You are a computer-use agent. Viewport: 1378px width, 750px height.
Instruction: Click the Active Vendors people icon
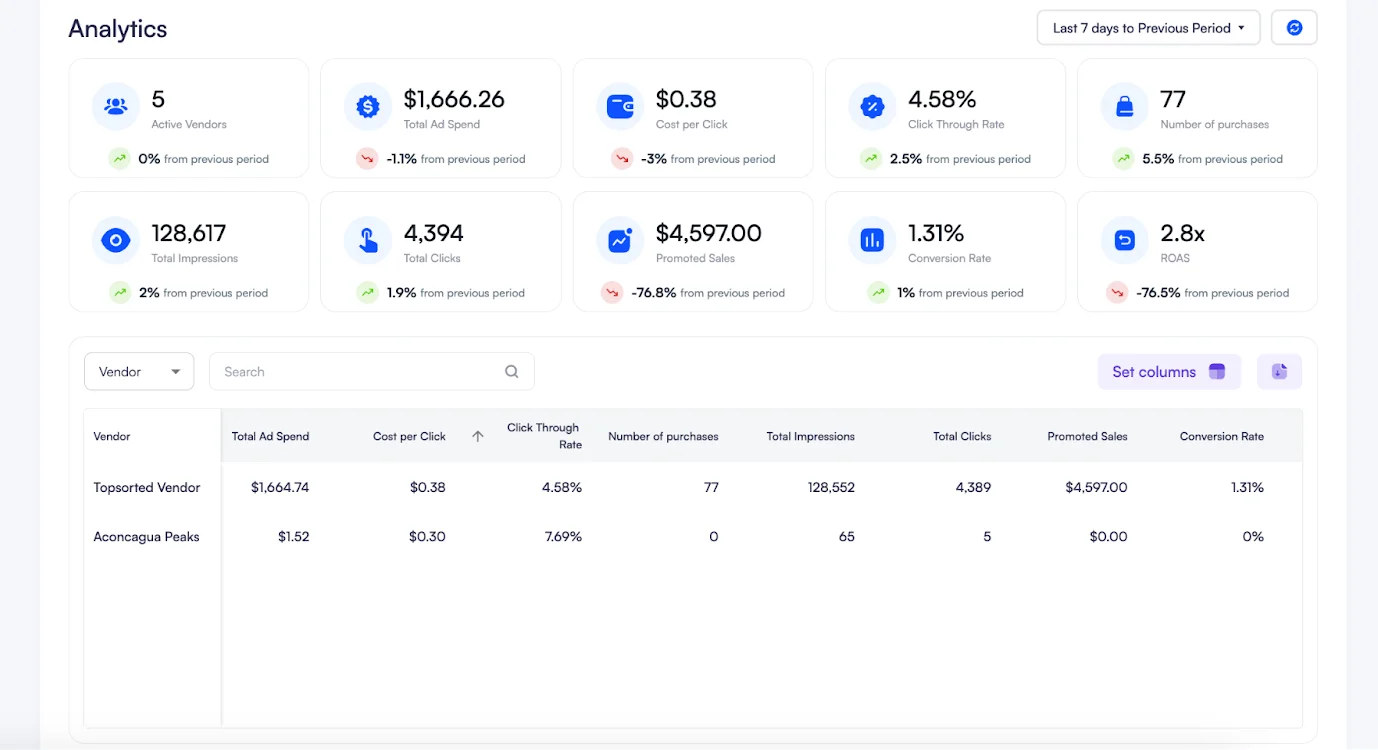[x=114, y=105]
